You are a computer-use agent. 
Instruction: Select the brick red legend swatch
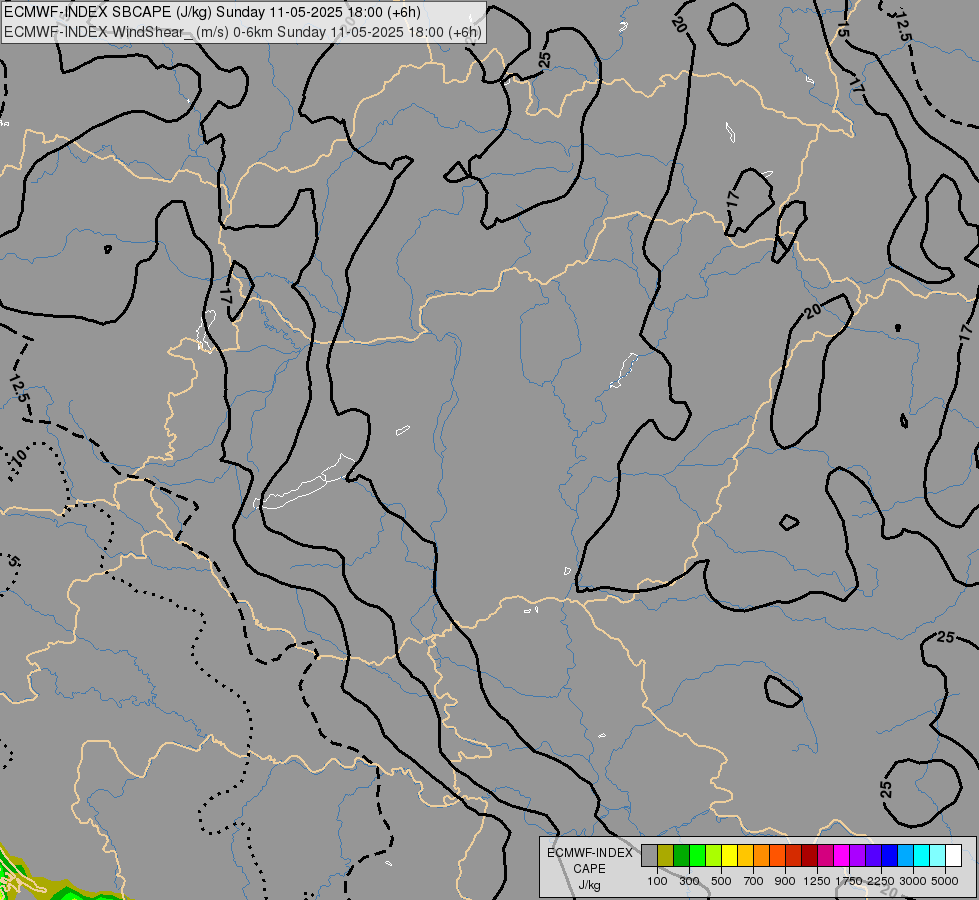(794, 855)
